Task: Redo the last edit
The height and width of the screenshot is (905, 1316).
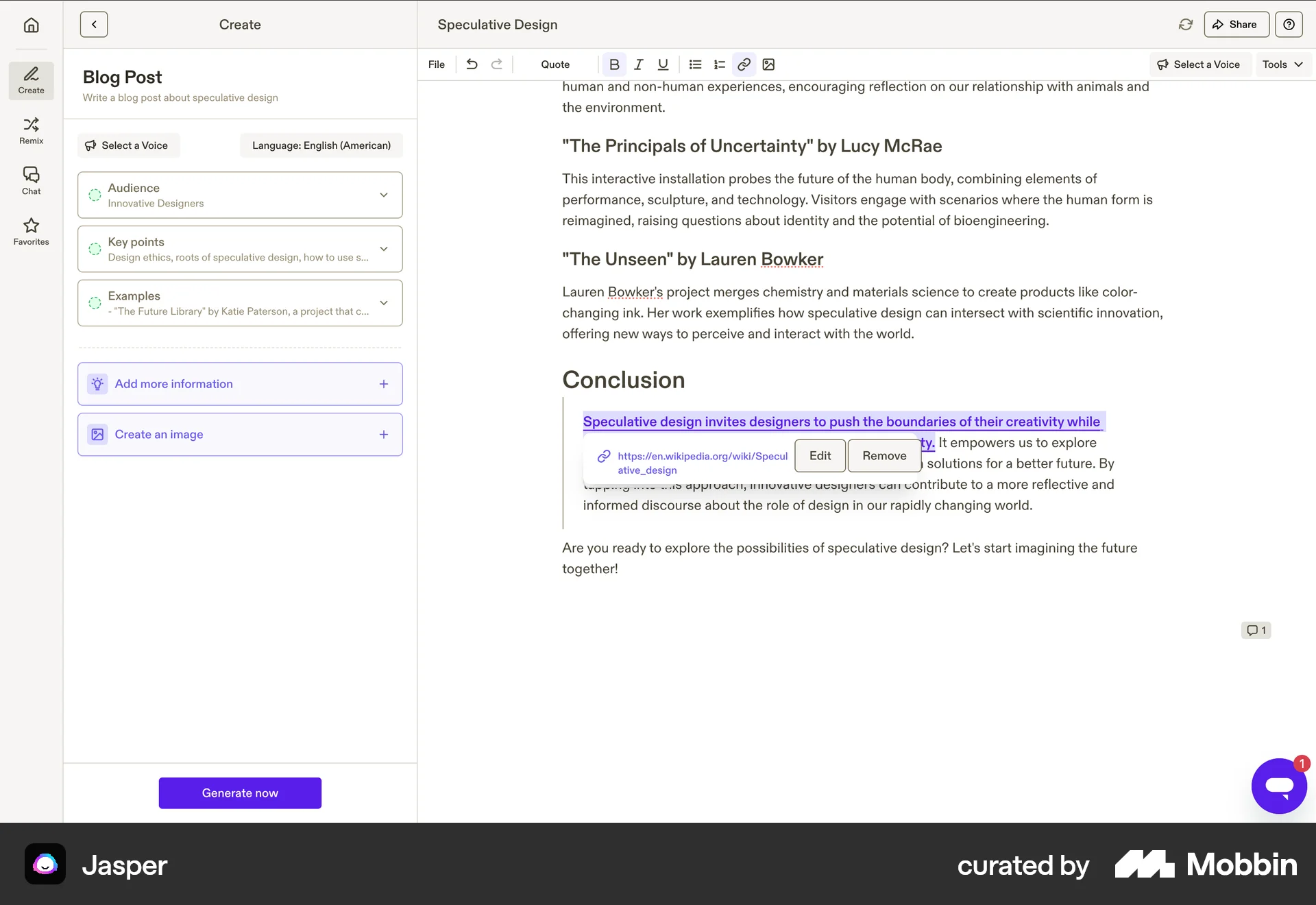Action: coord(497,64)
